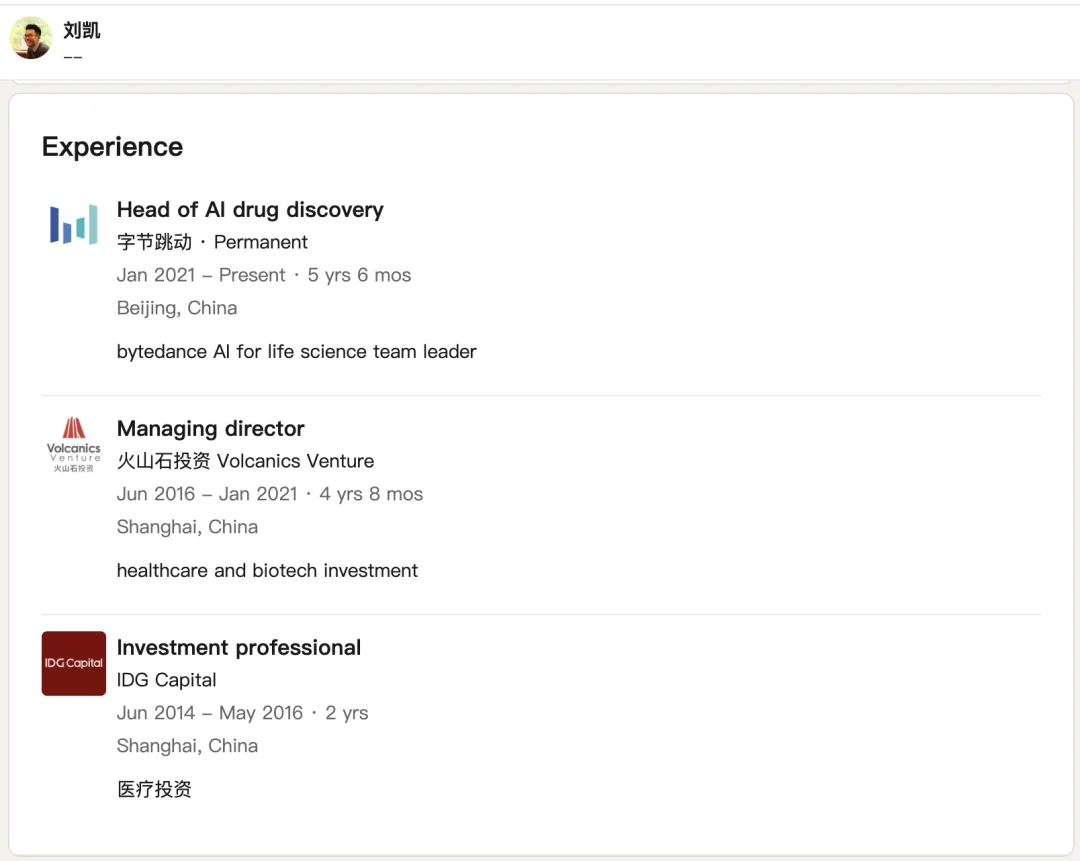Open the ByteDance company logo
Screen dimensions: 1080x861
tap(74, 225)
